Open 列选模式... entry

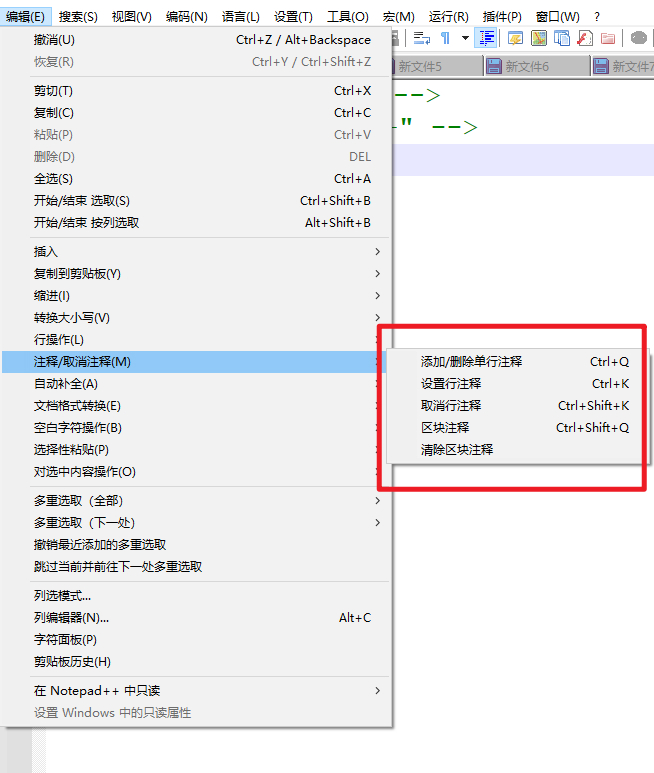tap(196, 596)
